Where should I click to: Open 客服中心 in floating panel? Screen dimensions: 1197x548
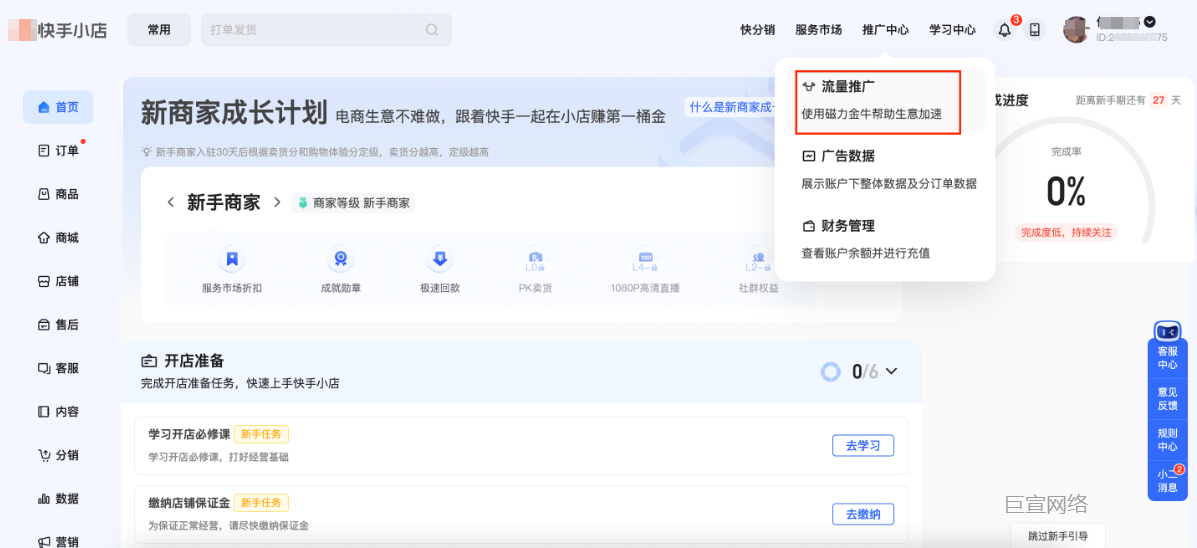tap(1167, 358)
